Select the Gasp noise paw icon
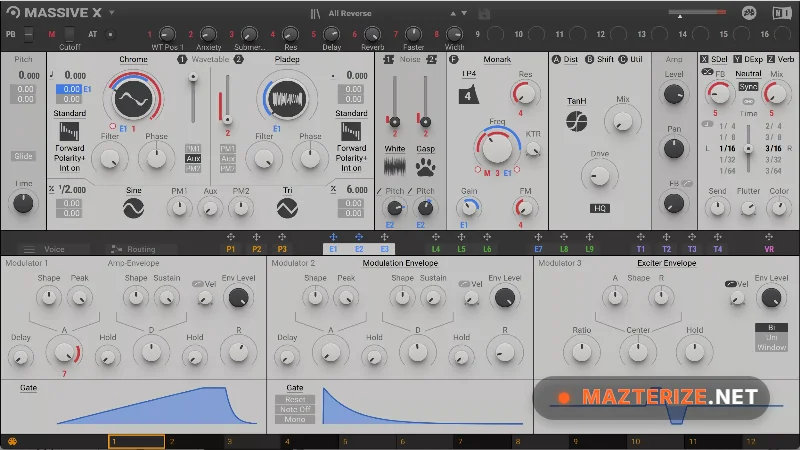 [425, 166]
